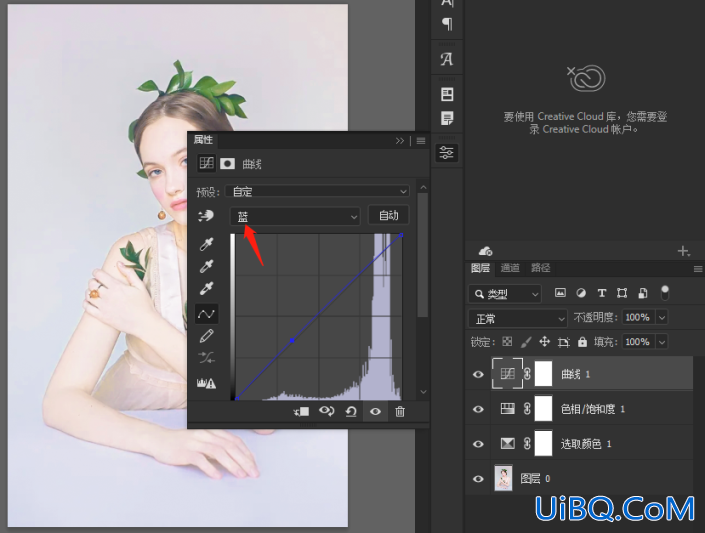The width and height of the screenshot is (705, 533).
Task: Pick the black point eyedropper
Action: [206, 244]
